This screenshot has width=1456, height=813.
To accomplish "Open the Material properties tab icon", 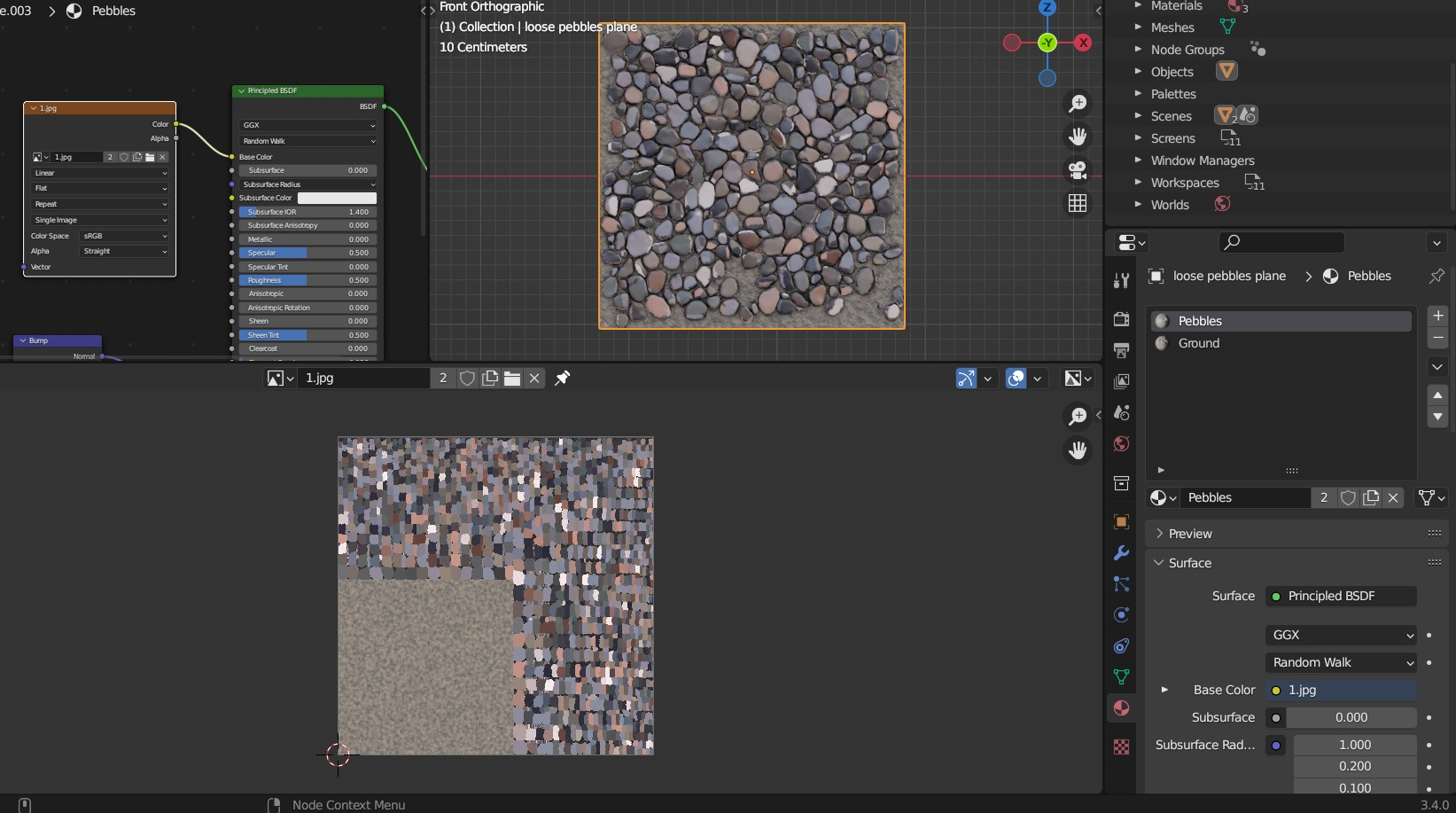I will pyautogui.click(x=1121, y=708).
